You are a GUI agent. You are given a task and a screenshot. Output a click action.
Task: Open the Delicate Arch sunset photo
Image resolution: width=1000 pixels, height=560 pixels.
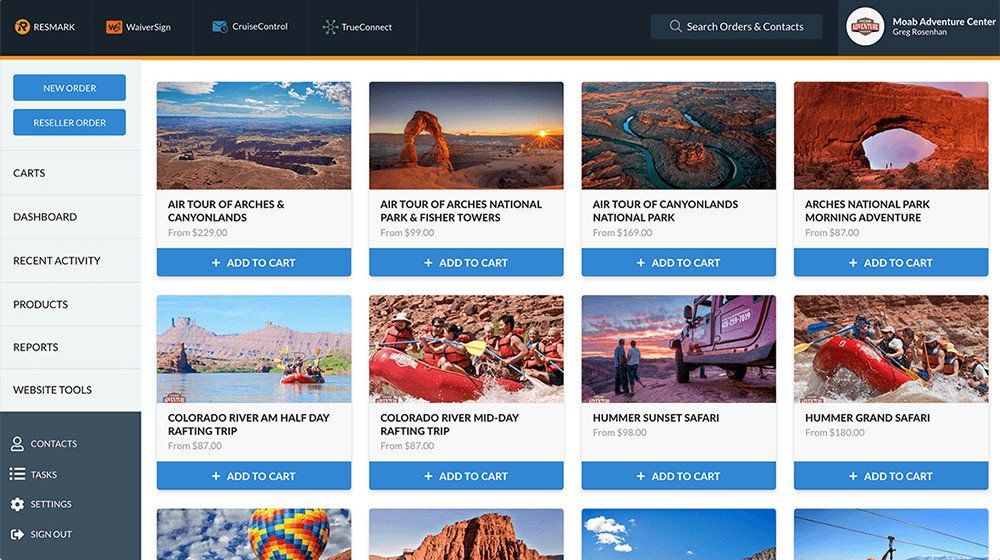tap(466, 135)
